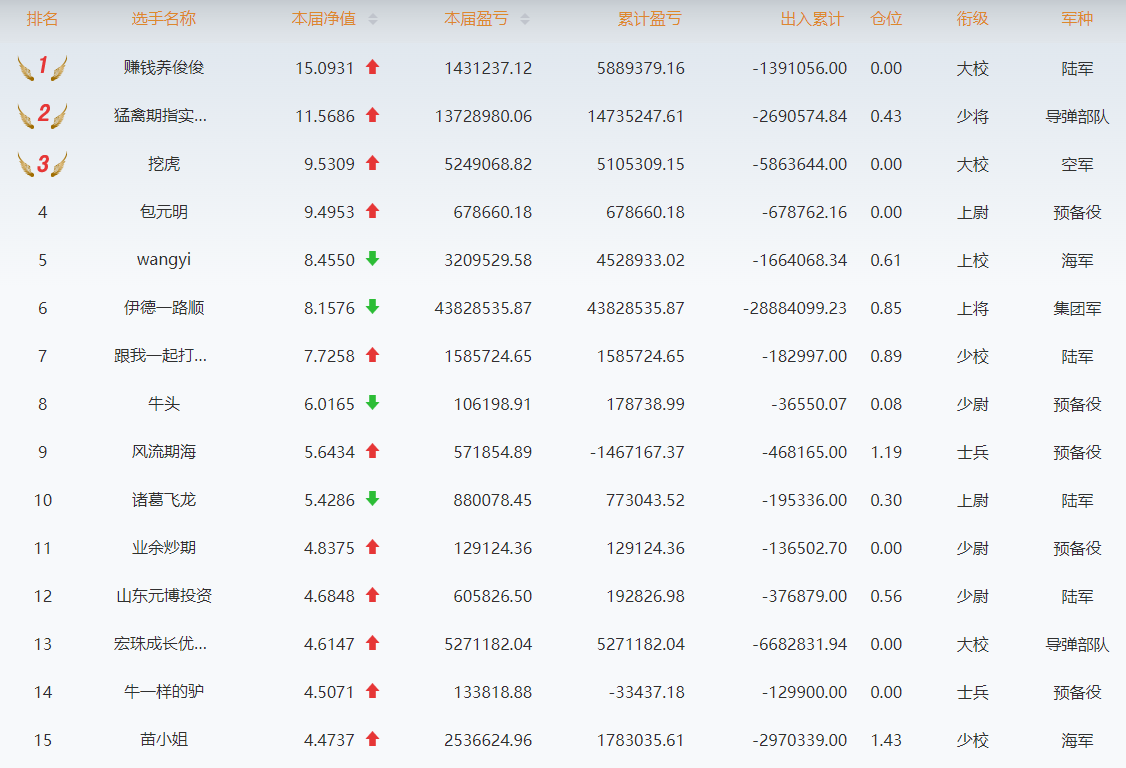Click red up arrow beside 4.4737
The height and width of the screenshot is (768, 1126).
pos(372,739)
